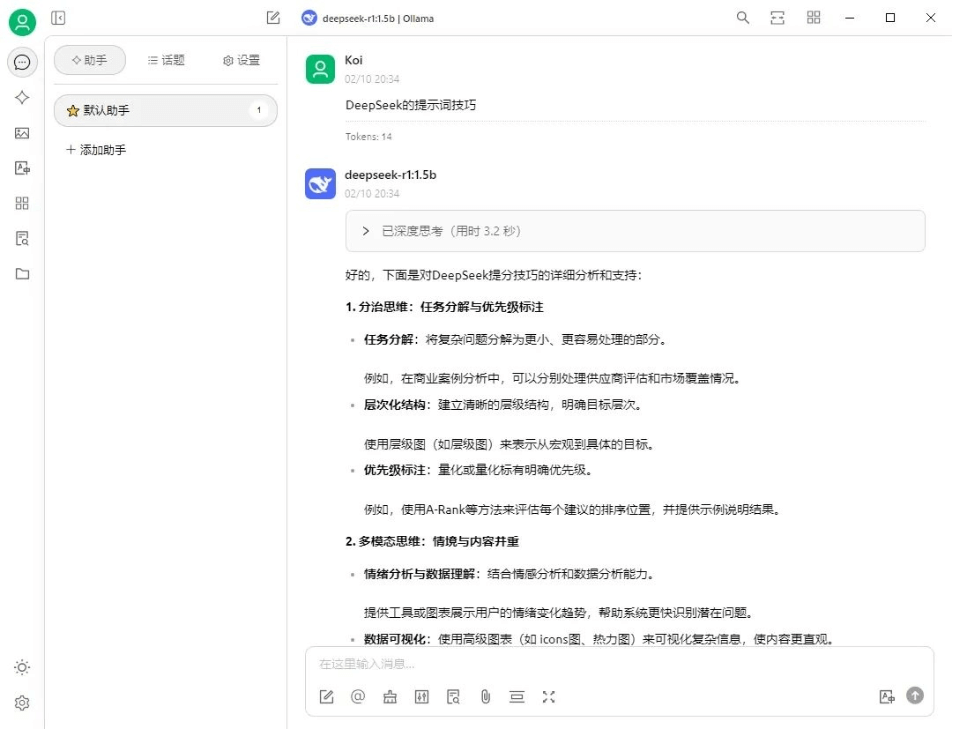Open the files folder page
Viewport: 953px width, 729px height.
(x=22, y=274)
